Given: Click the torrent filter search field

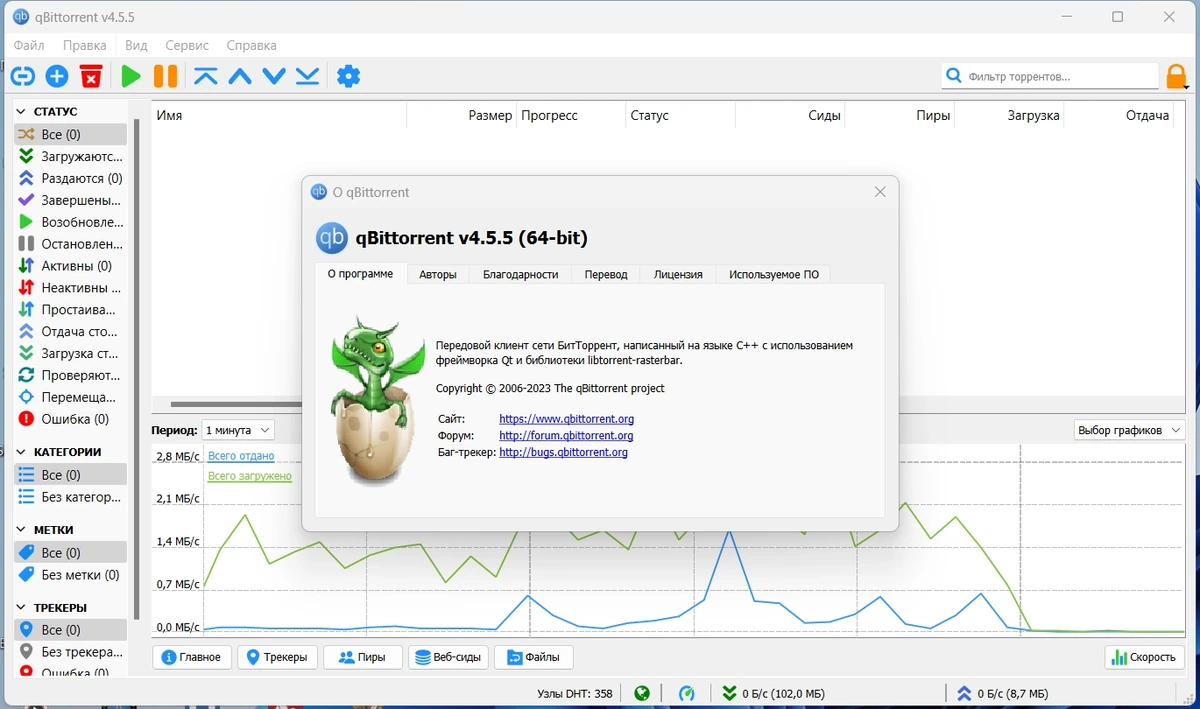Looking at the screenshot, I should pyautogui.click(x=1050, y=76).
